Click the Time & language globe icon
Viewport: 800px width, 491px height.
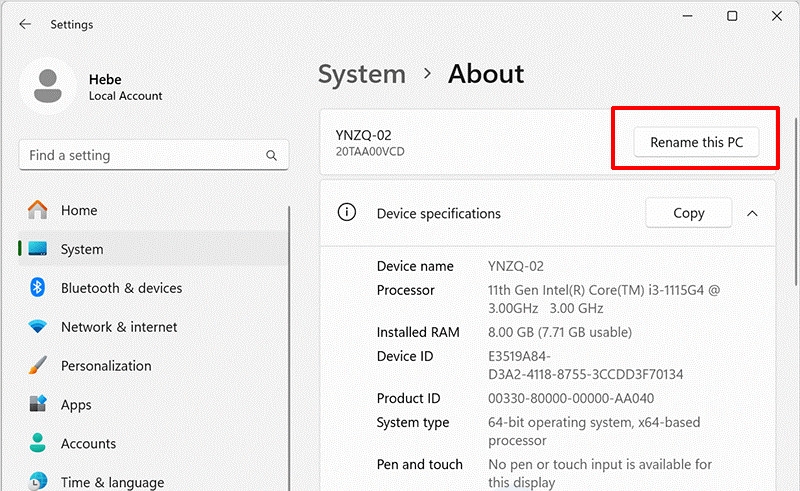[38, 481]
